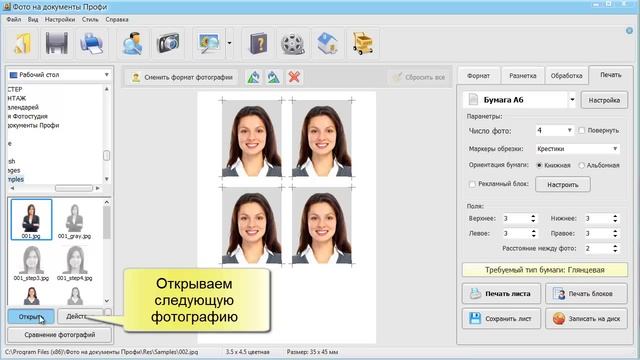This screenshot has width=640, height=360.
Task: Select the 001_gray.jpg thumbnail
Action: (74, 221)
